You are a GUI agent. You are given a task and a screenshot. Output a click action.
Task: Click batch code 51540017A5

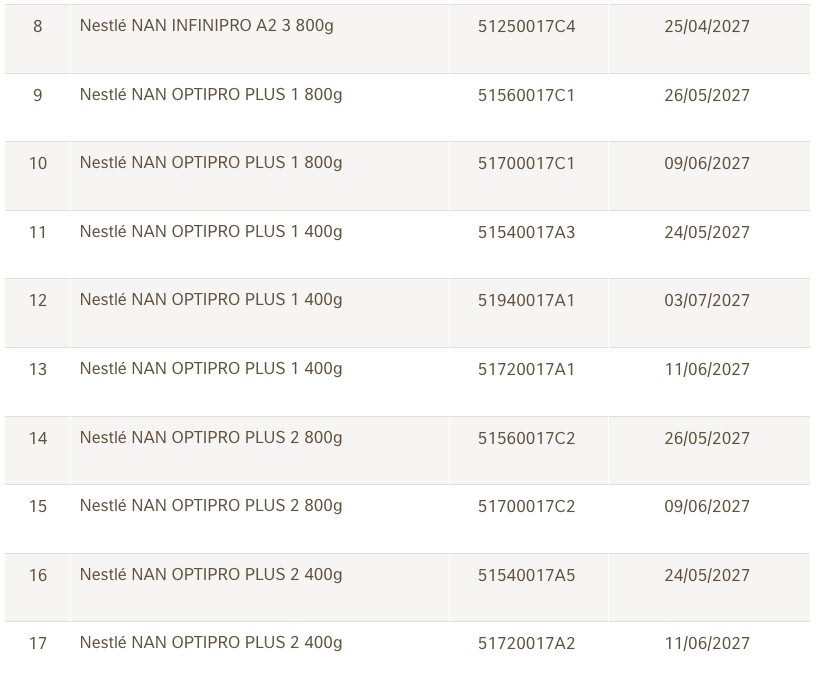[x=526, y=575]
